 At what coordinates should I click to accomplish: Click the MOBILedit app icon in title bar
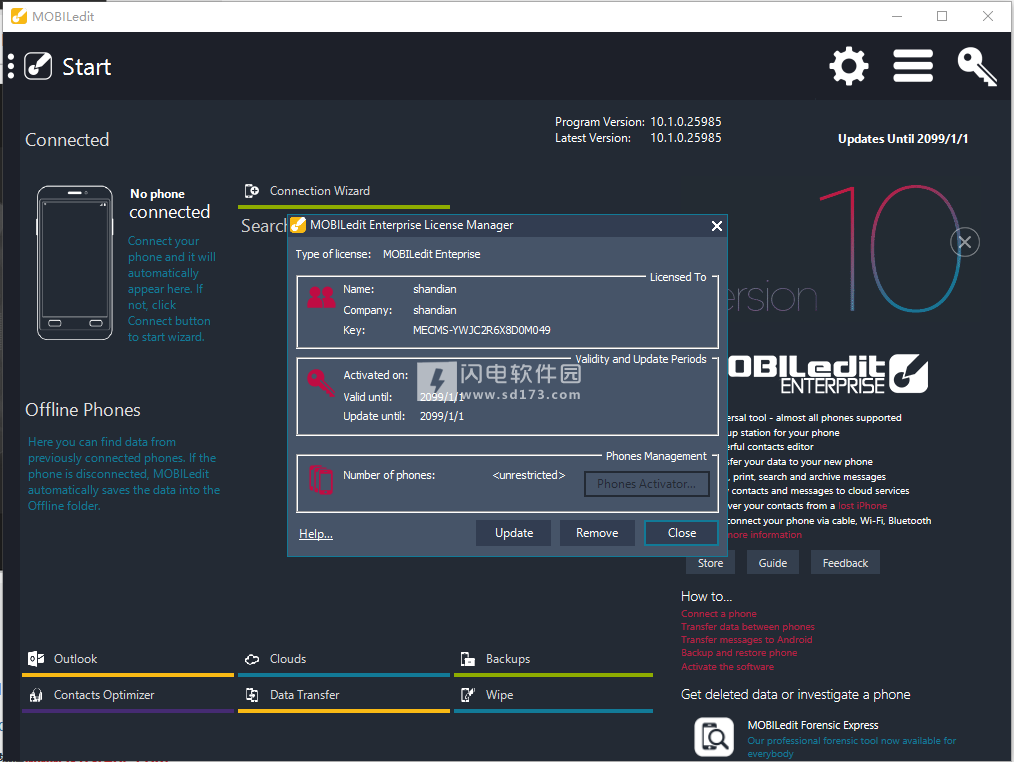click(x=19, y=16)
